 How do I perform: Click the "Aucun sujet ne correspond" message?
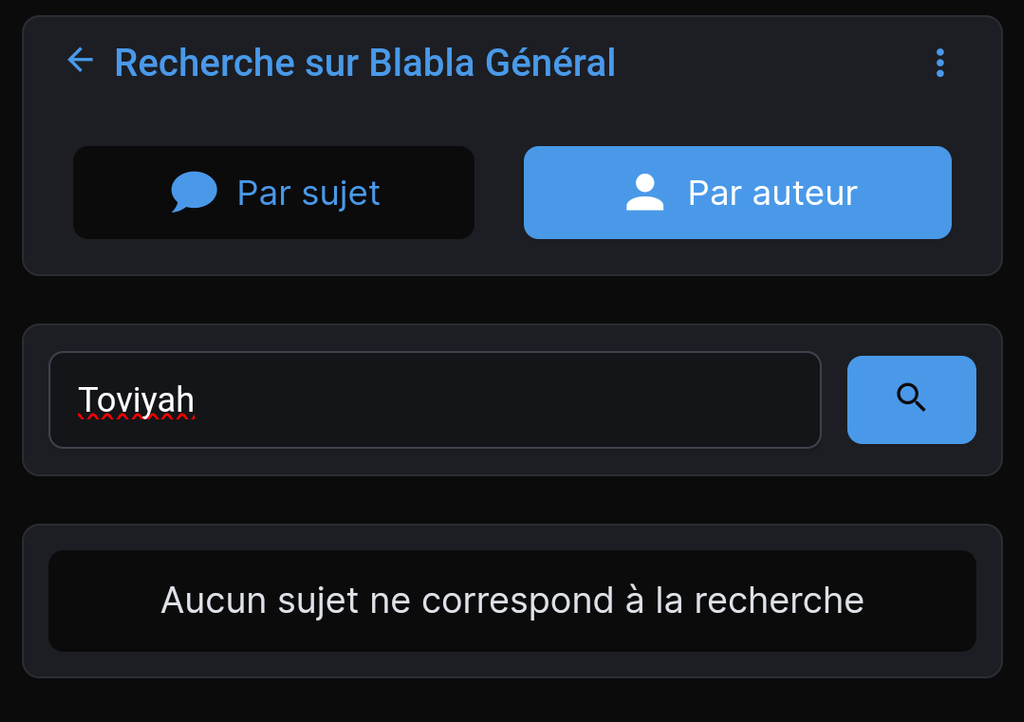click(x=512, y=600)
